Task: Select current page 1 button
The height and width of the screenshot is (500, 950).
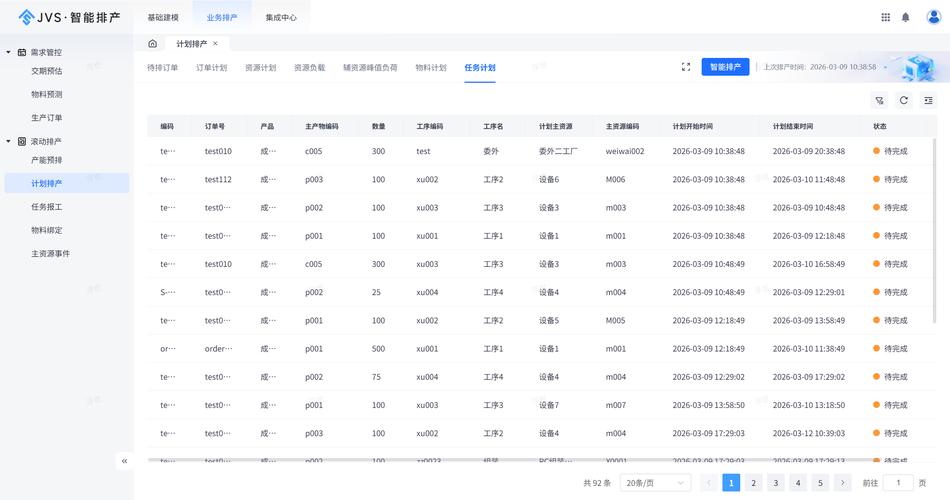Action: point(731,483)
